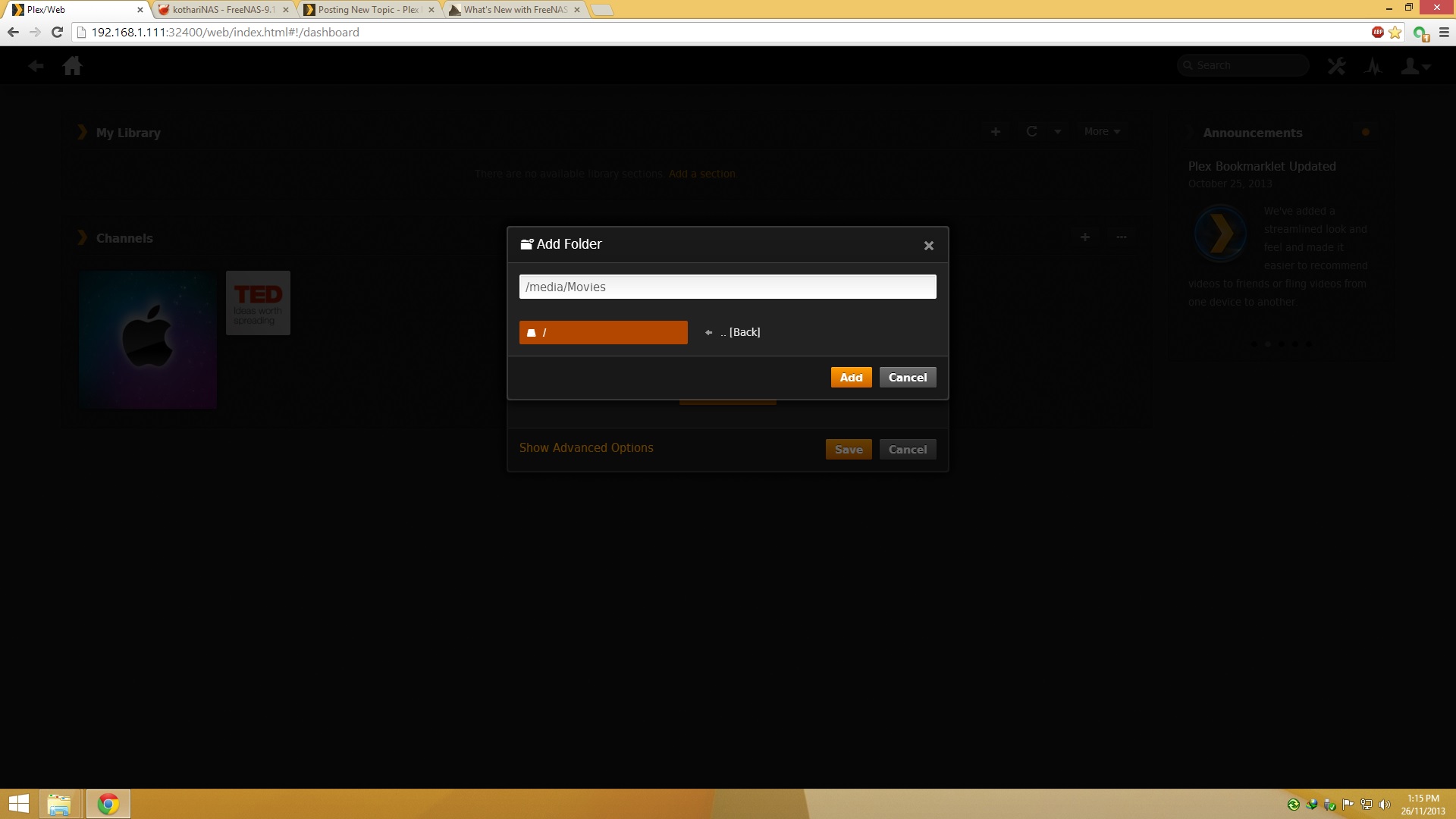1456x819 pixels.
Task: Open File Explorer from the taskbar
Action: 59,804
